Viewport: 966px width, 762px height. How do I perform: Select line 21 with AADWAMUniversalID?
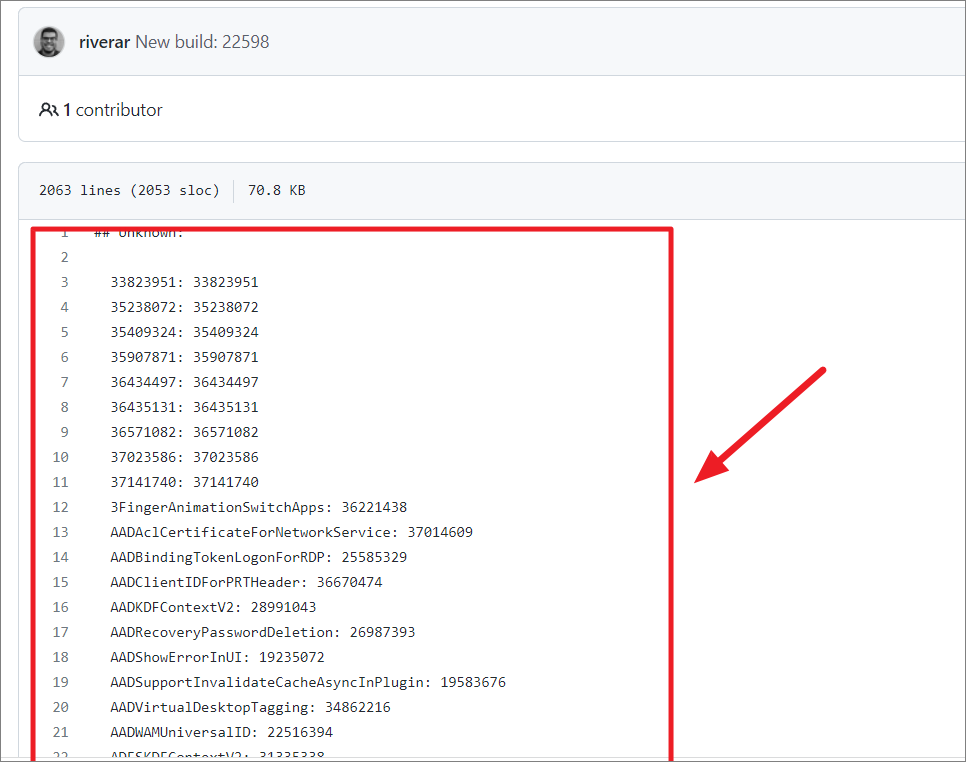(x=60, y=732)
